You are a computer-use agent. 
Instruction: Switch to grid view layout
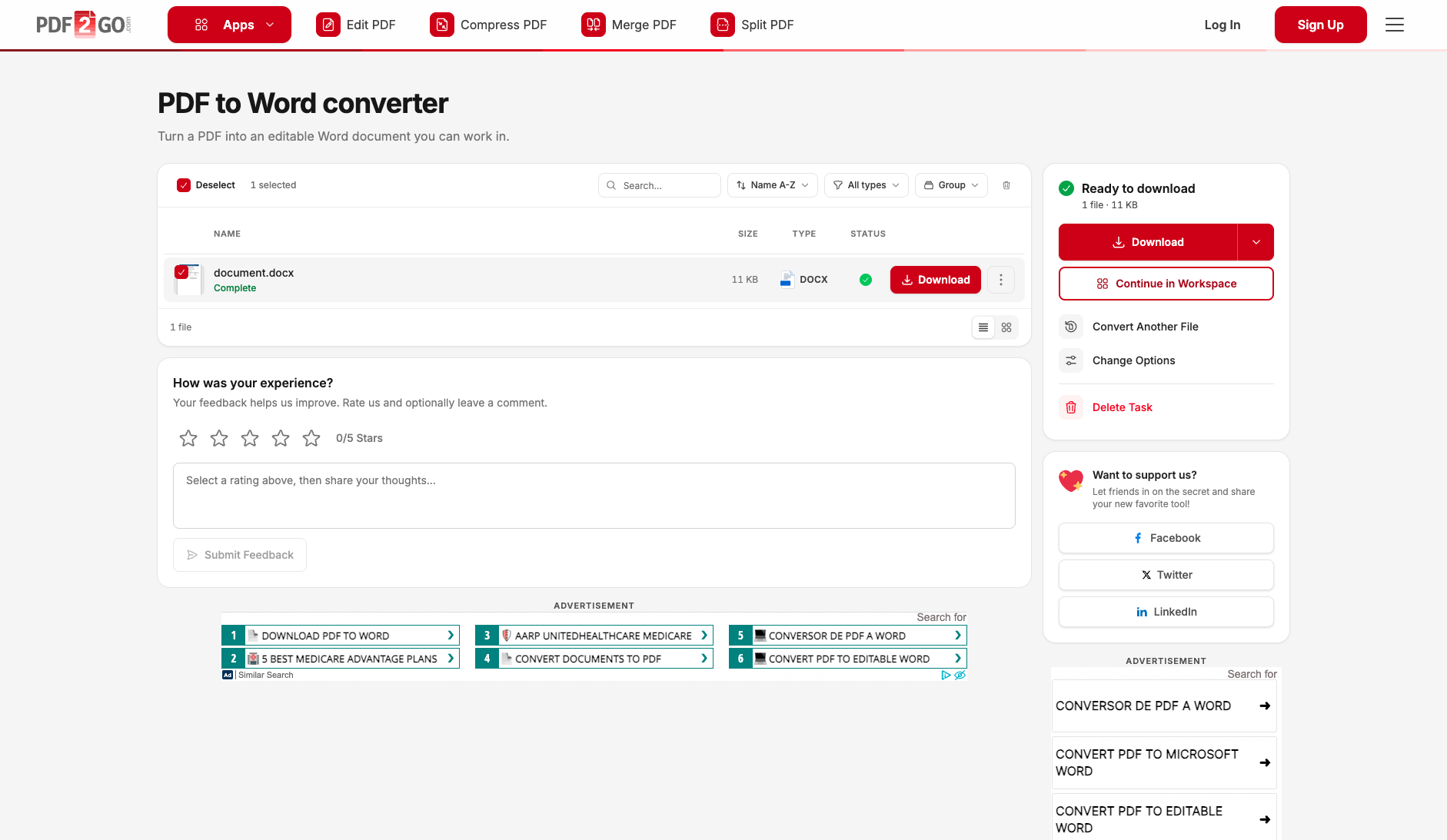[1006, 327]
